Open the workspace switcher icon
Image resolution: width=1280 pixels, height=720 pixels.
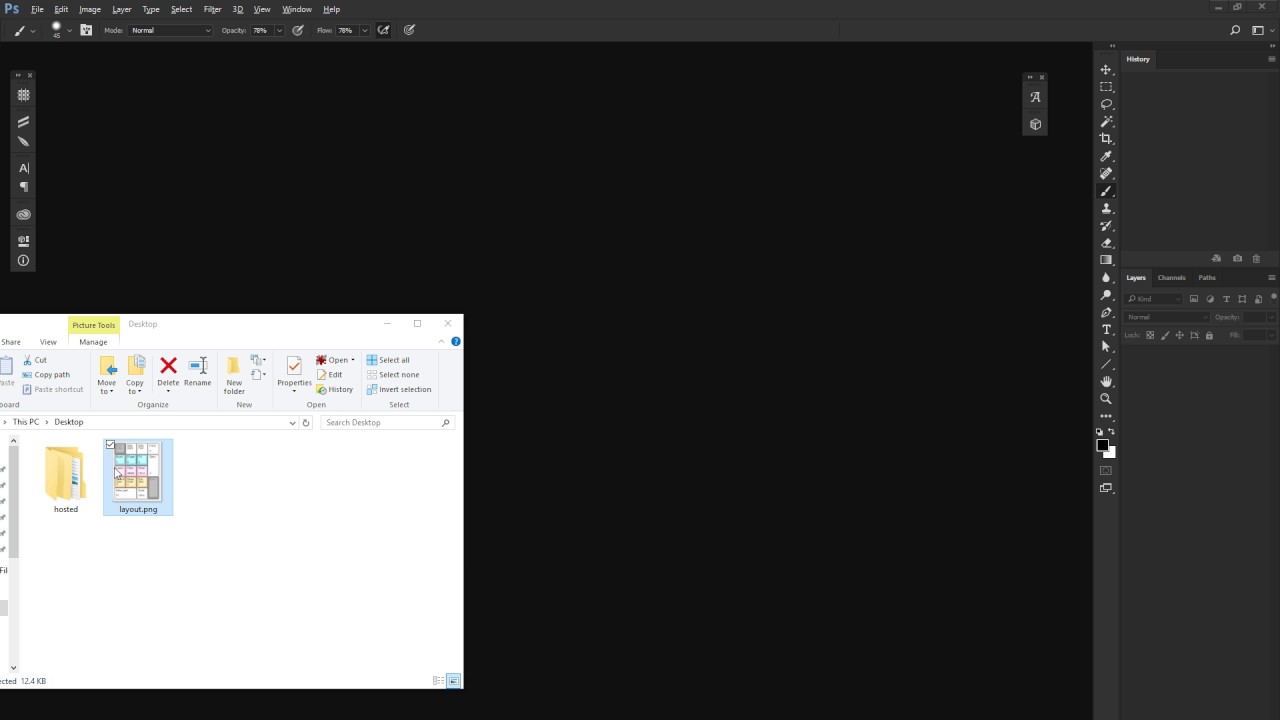[x=1258, y=30]
